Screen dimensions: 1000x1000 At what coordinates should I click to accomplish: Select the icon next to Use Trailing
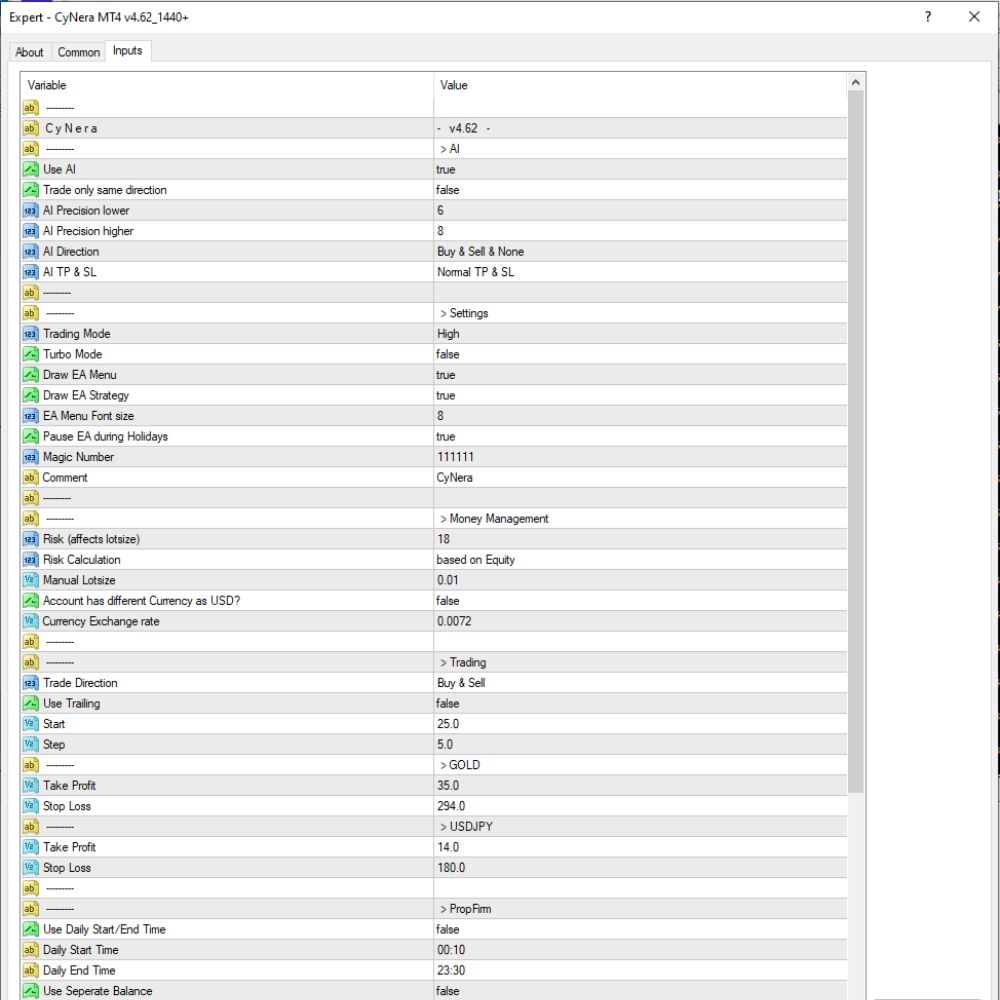pyautogui.click(x=31, y=703)
